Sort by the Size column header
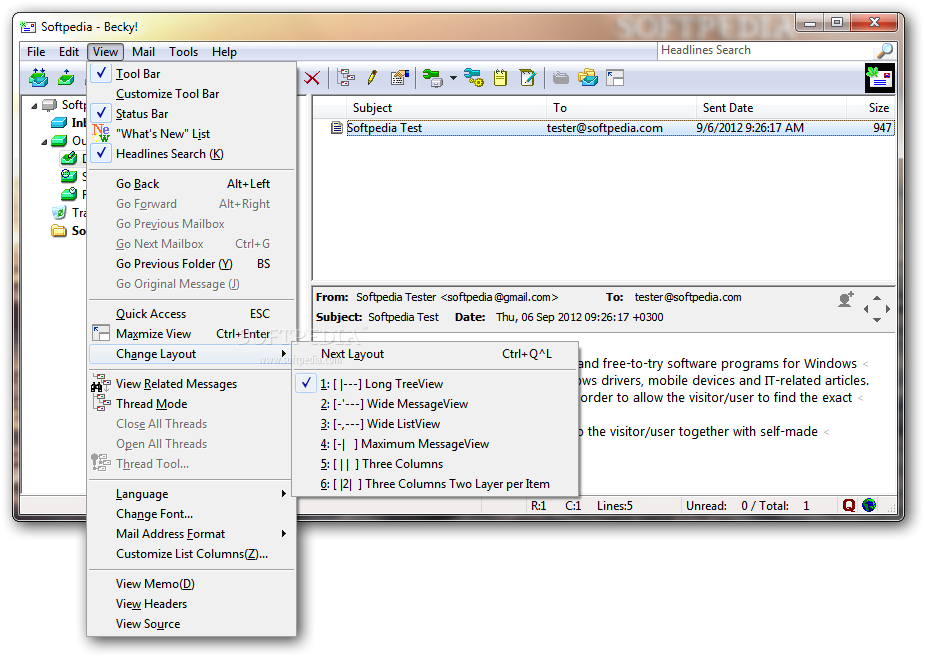The width and height of the screenshot is (925, 657). coord(871,108)
